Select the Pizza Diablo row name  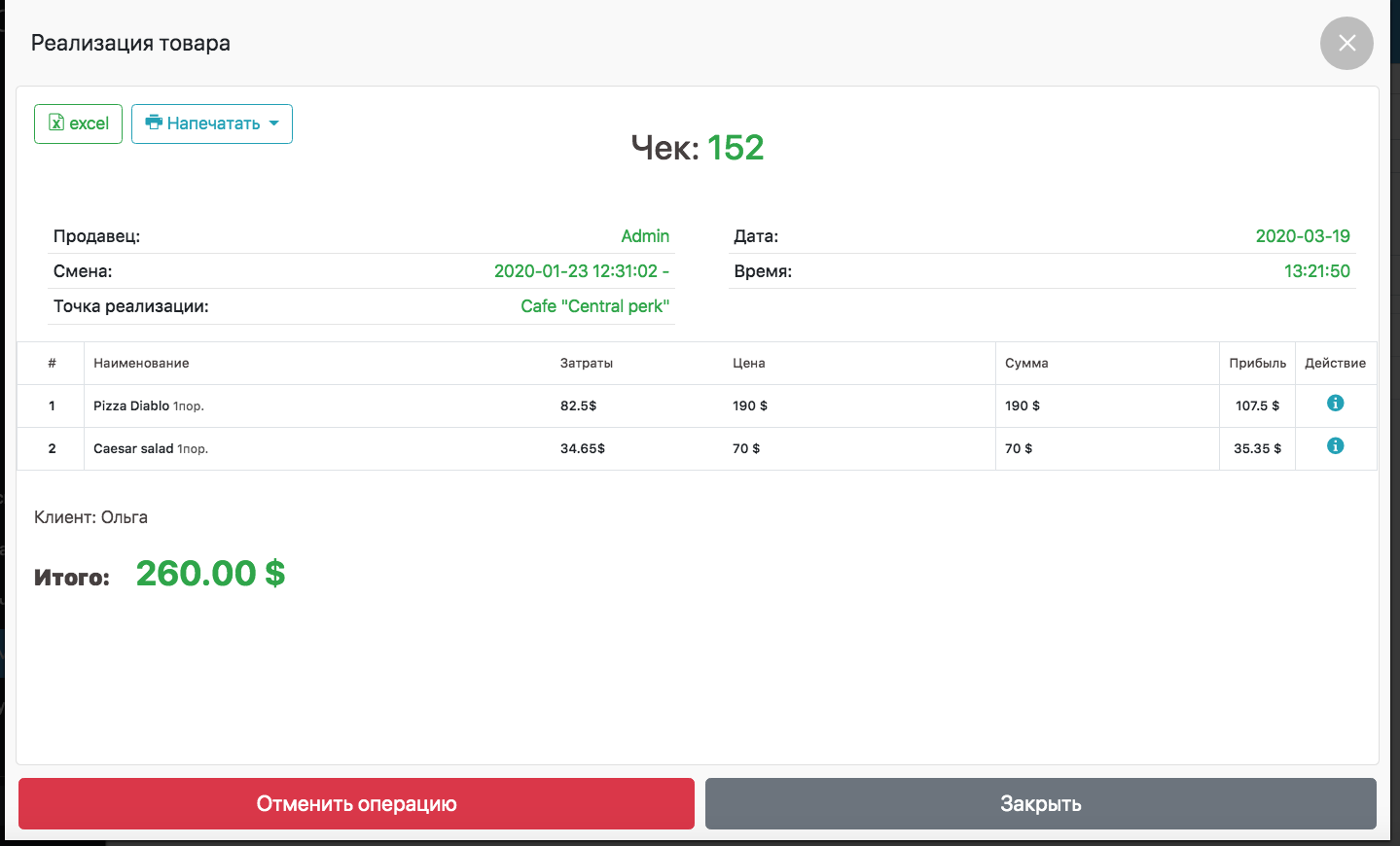pos(131,405)
